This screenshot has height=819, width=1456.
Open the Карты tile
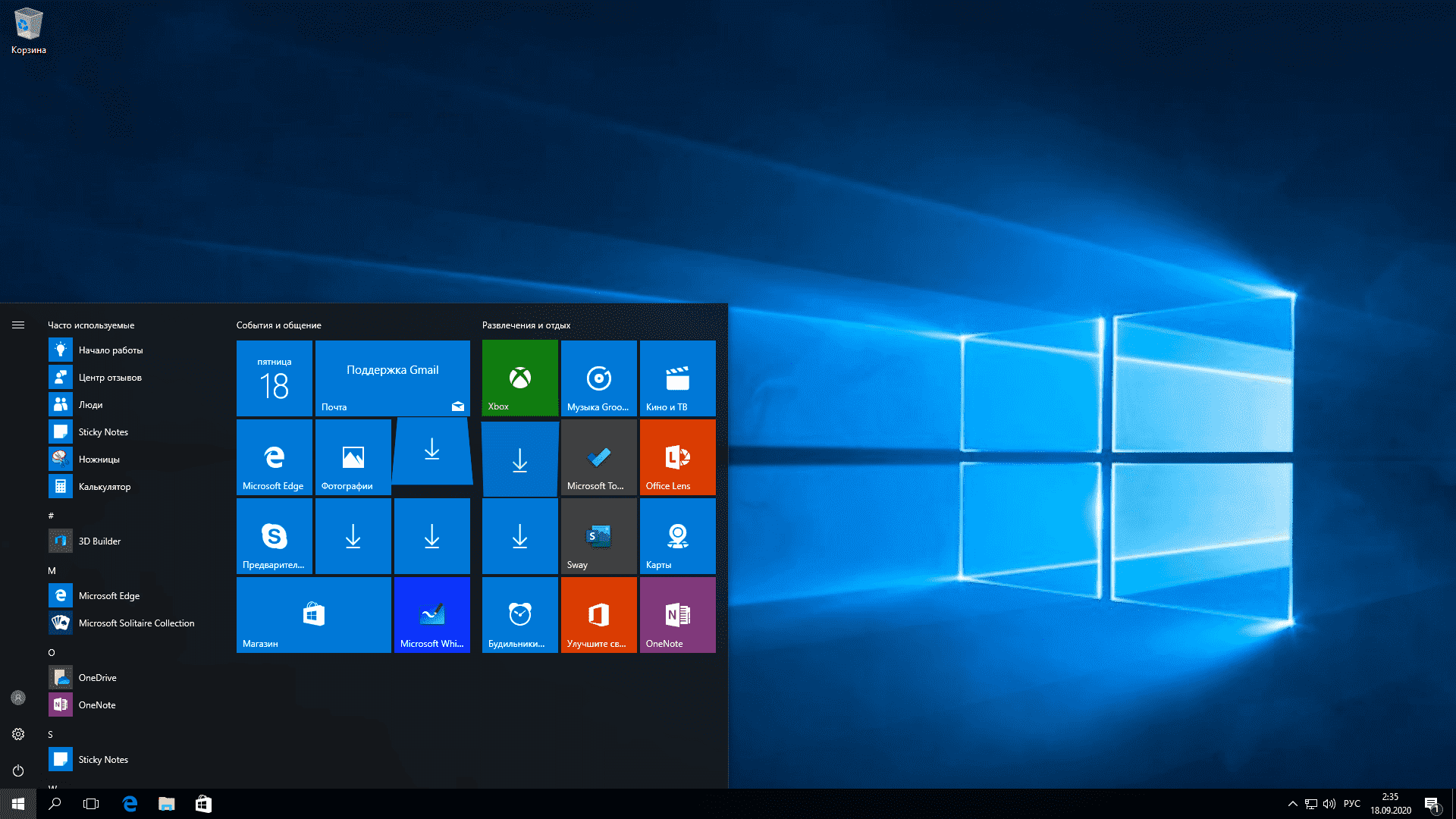[678, 536]
